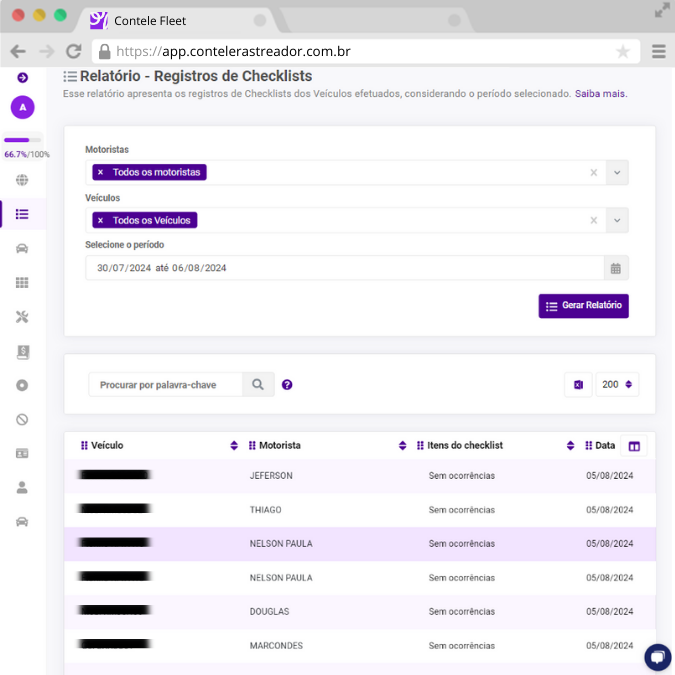Open the ID card icon in sidebar
This screenshot has height=675, width=675.
22,453
